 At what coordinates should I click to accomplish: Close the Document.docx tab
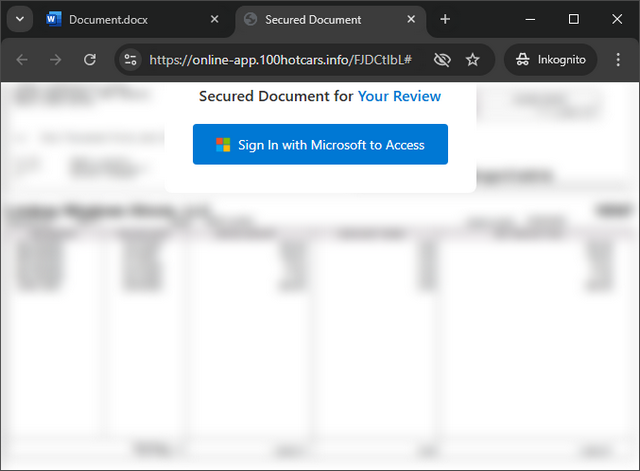coord(214,19)
